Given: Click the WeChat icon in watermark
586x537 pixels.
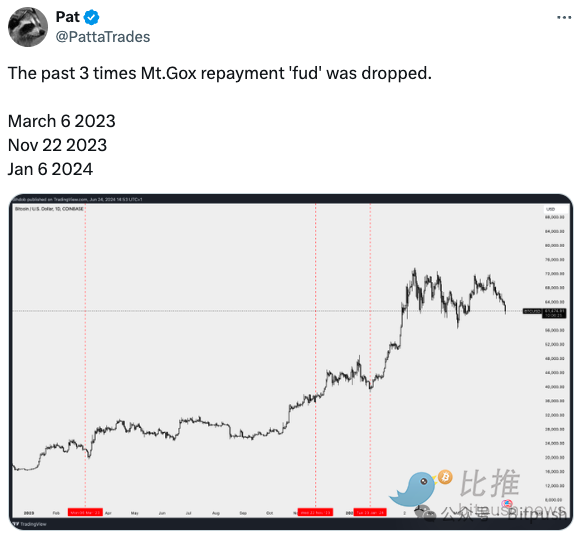Looking at the screenshot, I should tap(426, 513).
